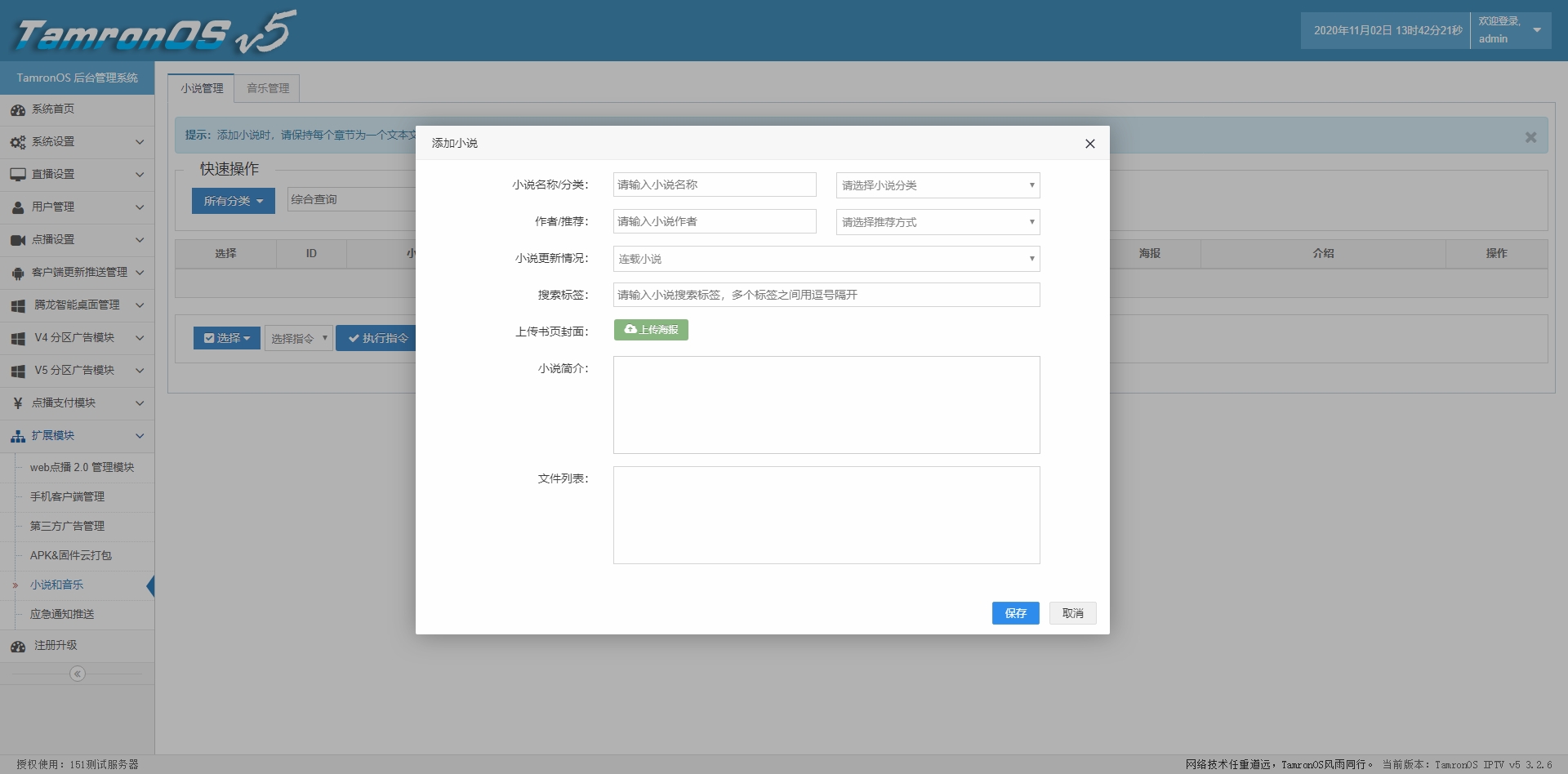The image size is (1568, 774).
Task: Click the monitor icon beside 直播设置
Action: (x=18, y=175)
